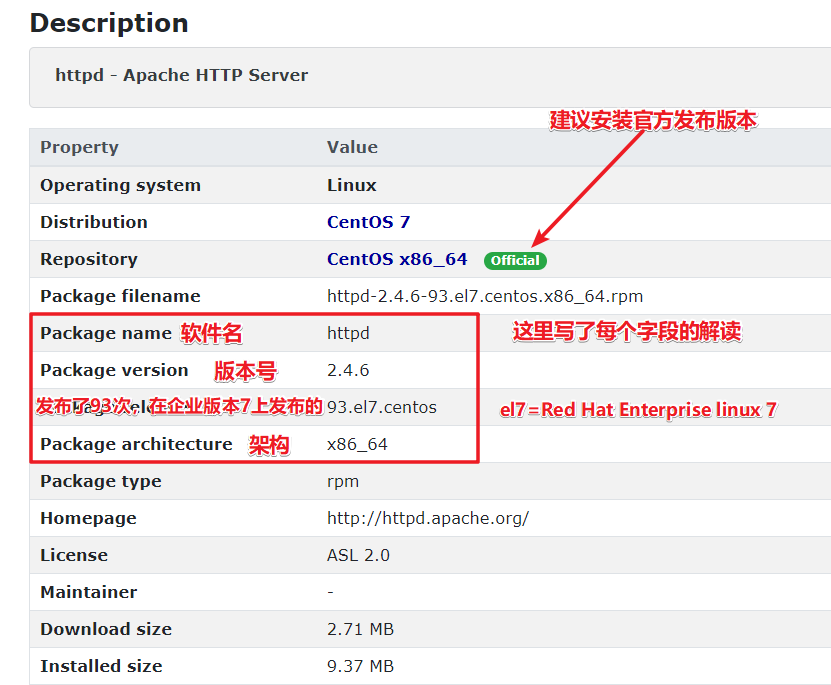831x685 pixels.
Task: Select download size value 2.71 MB
Action: [360, 629]
